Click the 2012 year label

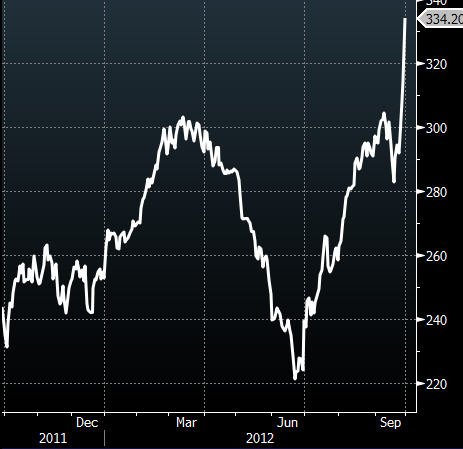(x=260, y=438)
